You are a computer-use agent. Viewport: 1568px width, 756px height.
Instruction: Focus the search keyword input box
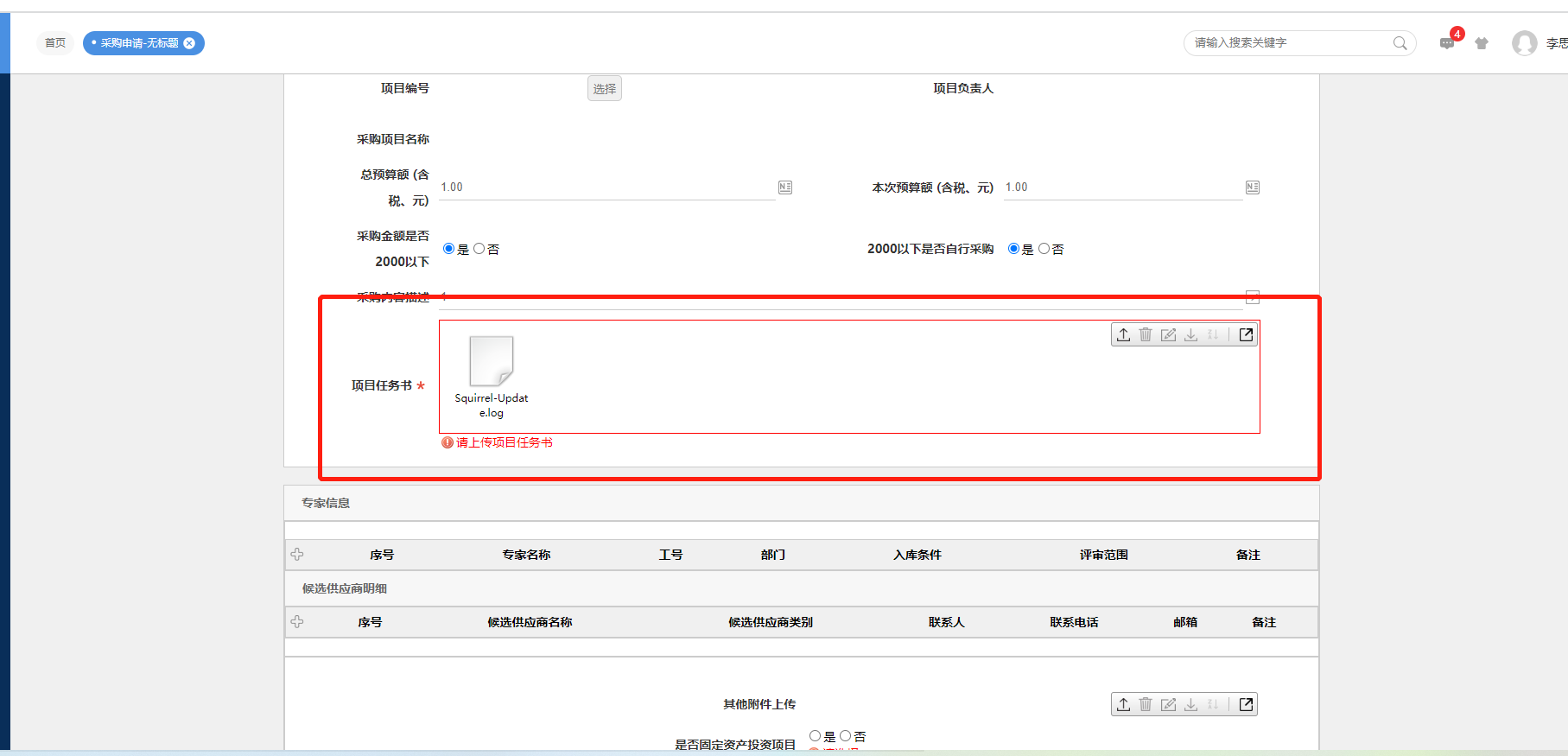point(1290,43)
